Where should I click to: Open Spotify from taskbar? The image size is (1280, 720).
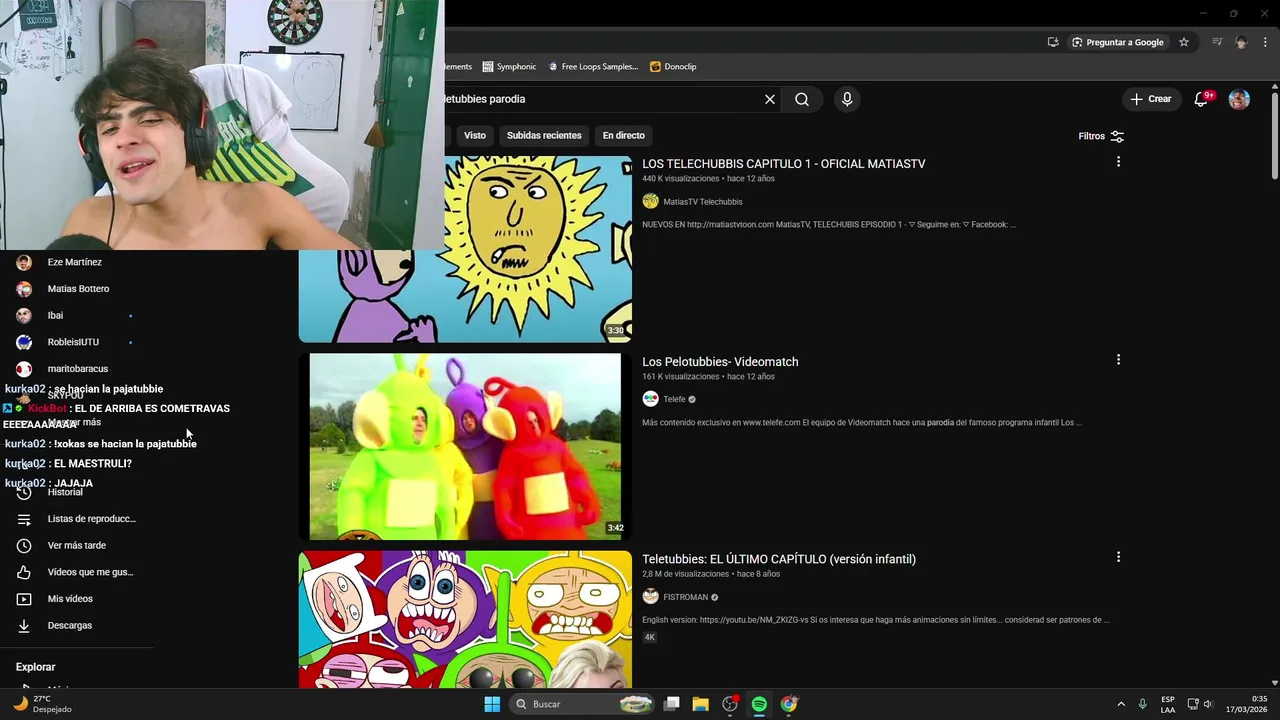point(759,704)
